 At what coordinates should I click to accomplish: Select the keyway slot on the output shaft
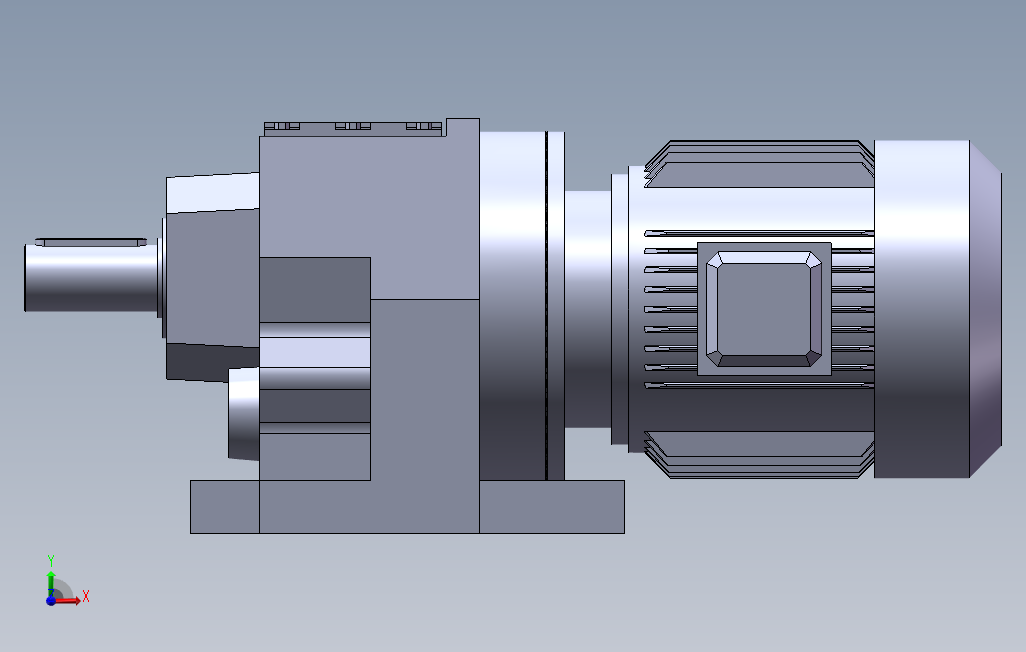(91, 242)
